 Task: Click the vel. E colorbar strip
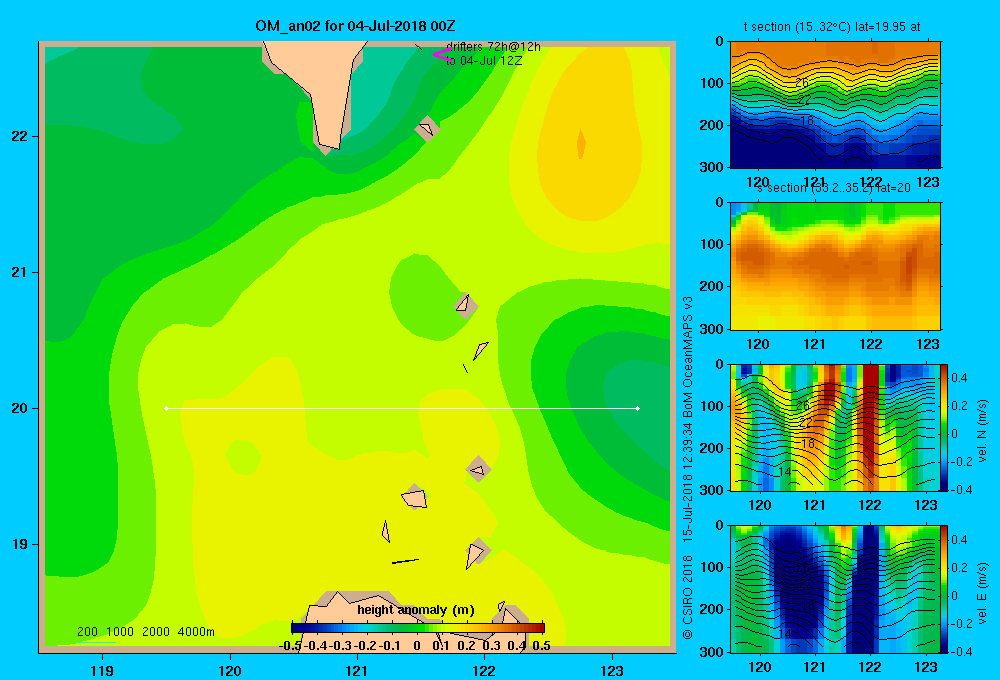(x=944, y=589)
